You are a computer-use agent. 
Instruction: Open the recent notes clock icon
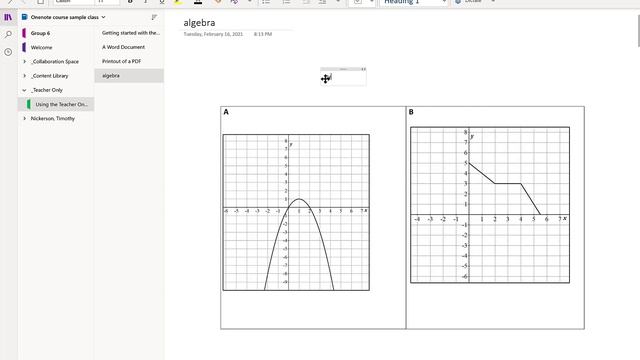click(8, 52)
